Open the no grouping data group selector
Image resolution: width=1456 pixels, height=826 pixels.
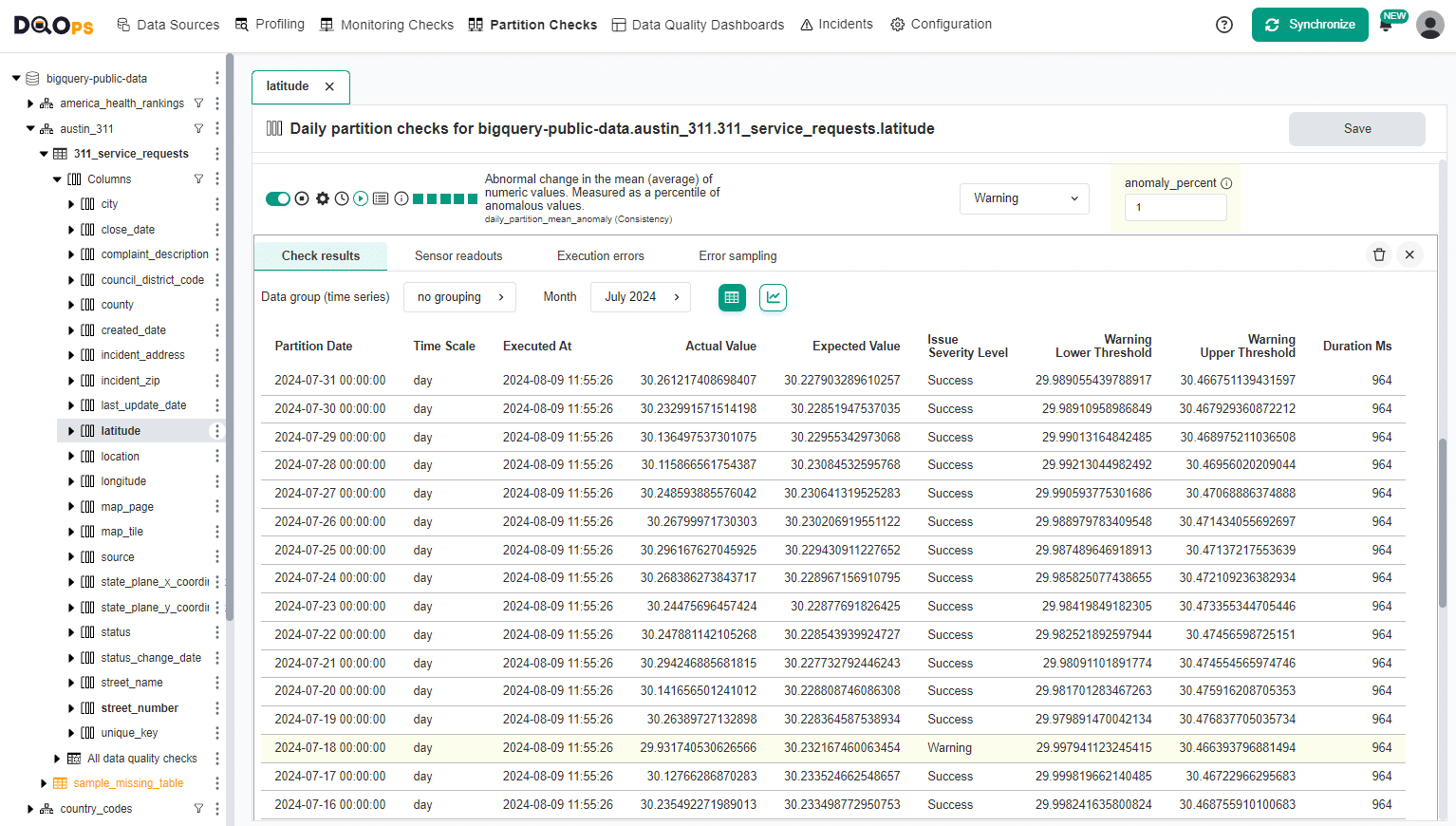tap(459, 297)
